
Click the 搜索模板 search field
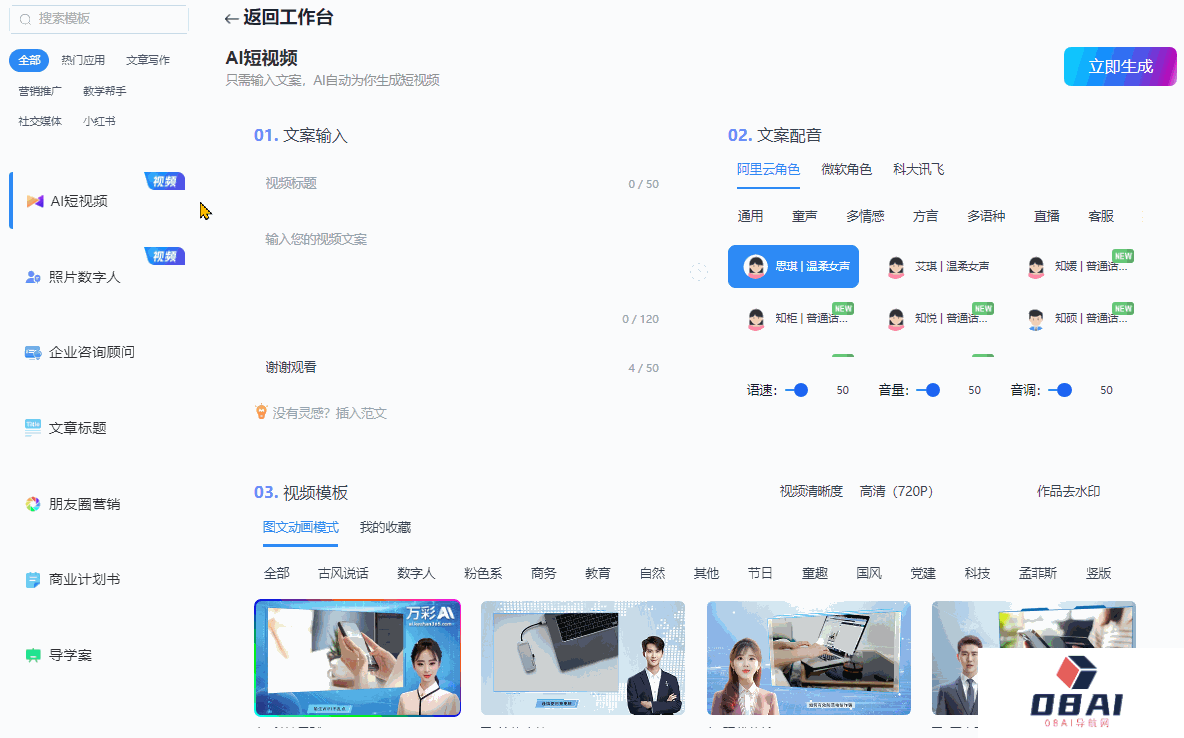99,19
